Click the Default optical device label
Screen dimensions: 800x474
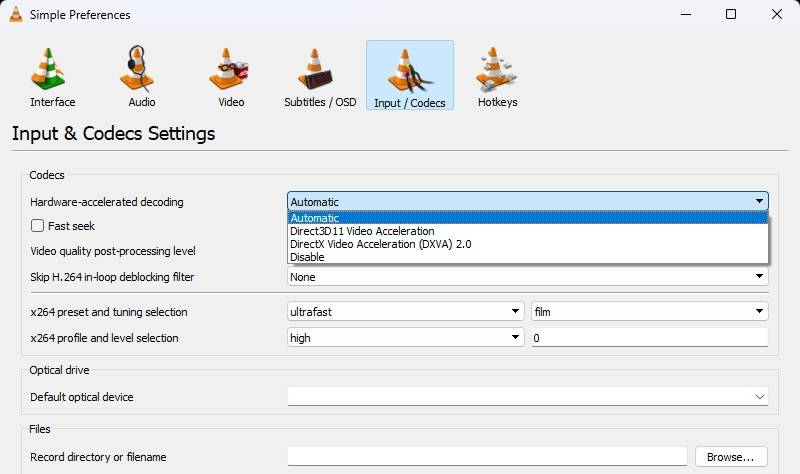(x=82, y=397)
